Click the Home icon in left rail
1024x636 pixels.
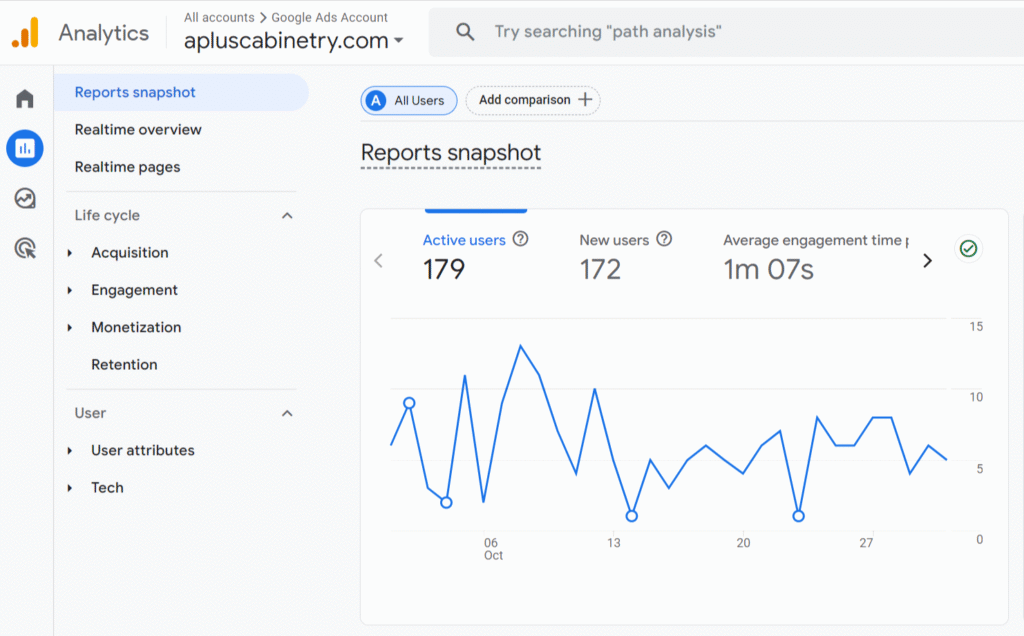coord(25,99)
